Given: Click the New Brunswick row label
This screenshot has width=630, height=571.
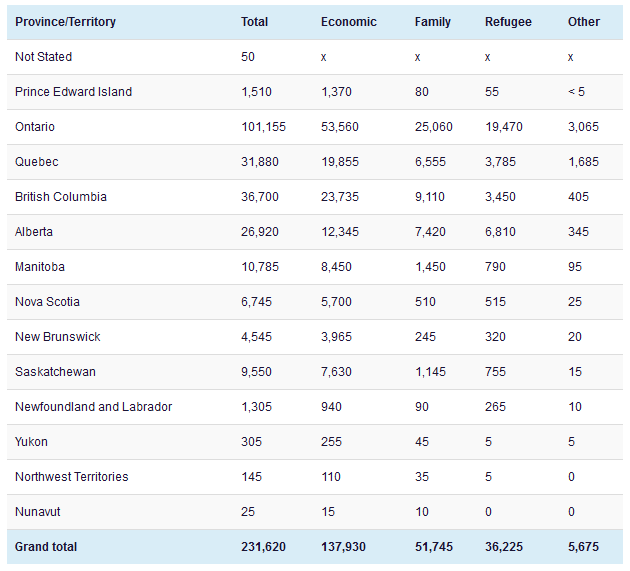Looking at the screenshot, I should click(58, 337).
